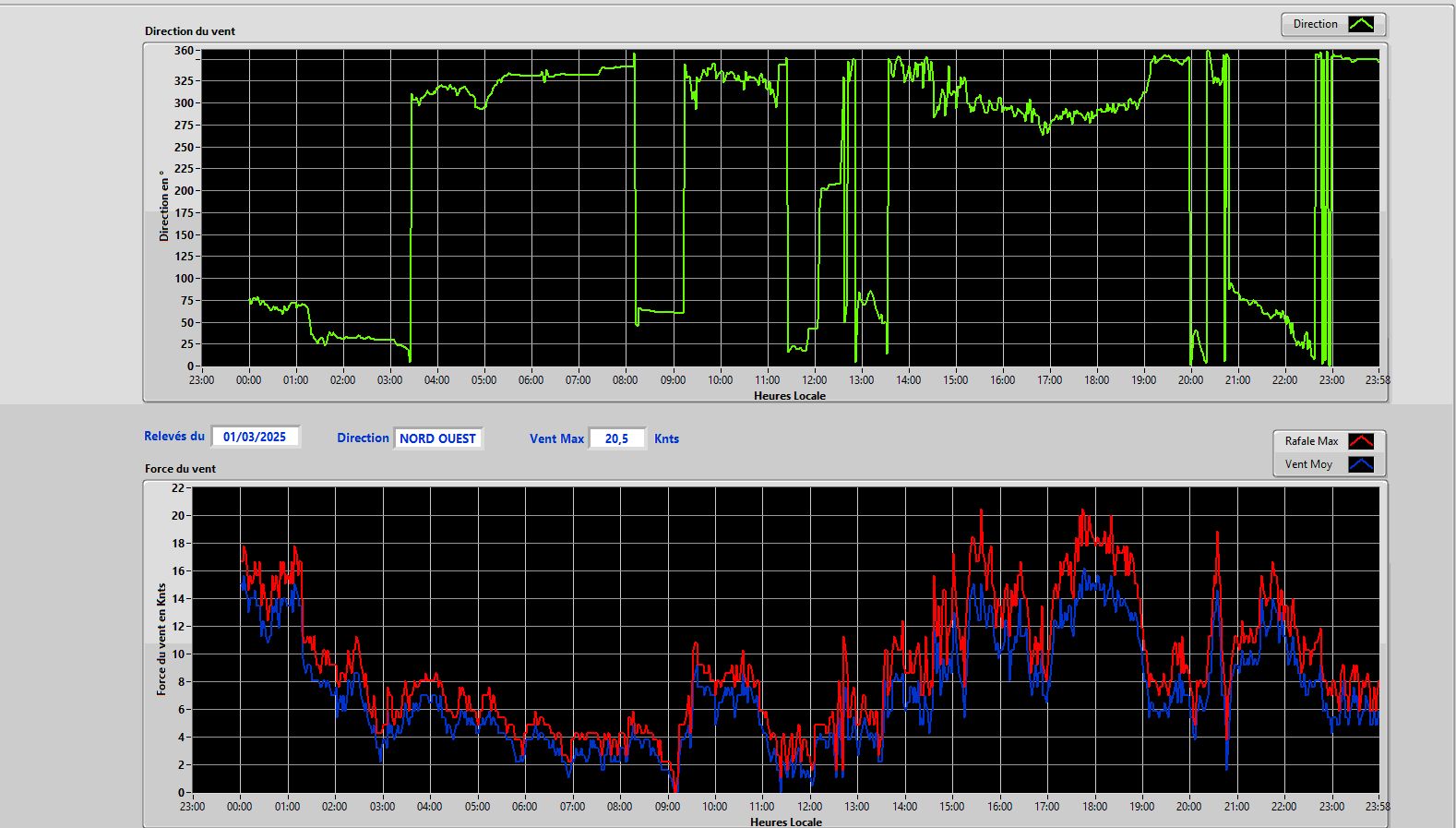Image resolution: width=1456 pixels, height=828 pixels.
Task: Click the Force du vent chart title
Action: coord(180,469)
